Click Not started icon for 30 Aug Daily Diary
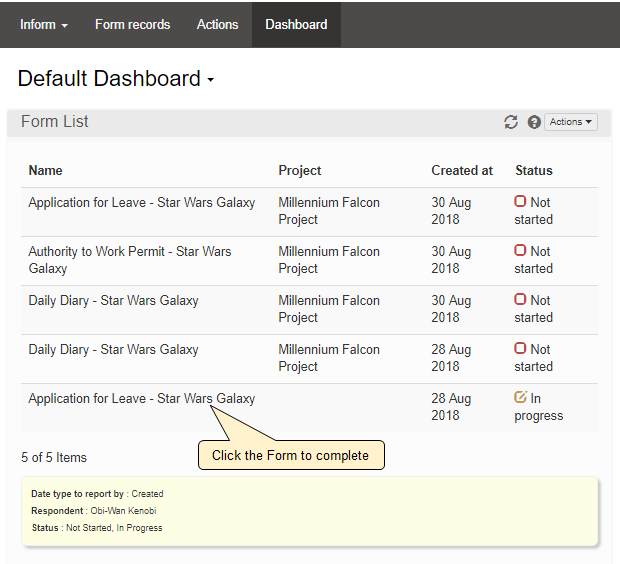 (520, 300)
